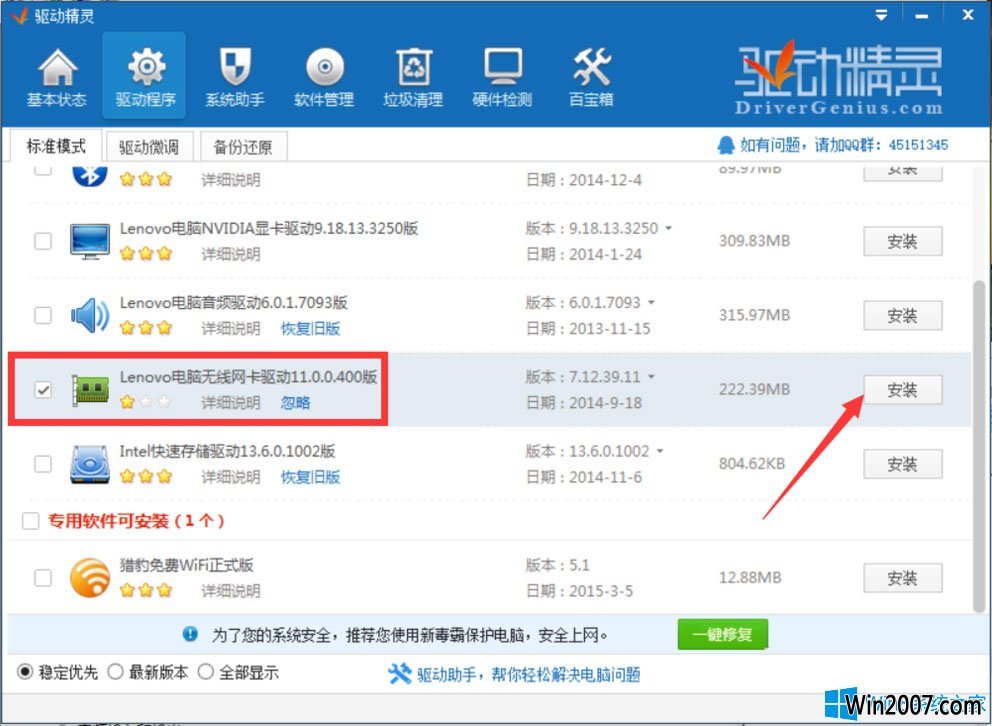Switch to the 驱动微调 tab
992x726 pixels.
149,147
